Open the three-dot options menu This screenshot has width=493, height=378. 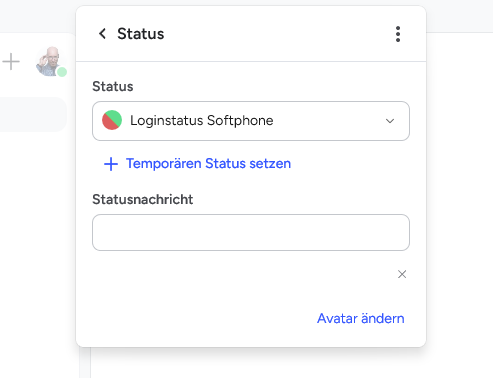(x=398, y=34)
